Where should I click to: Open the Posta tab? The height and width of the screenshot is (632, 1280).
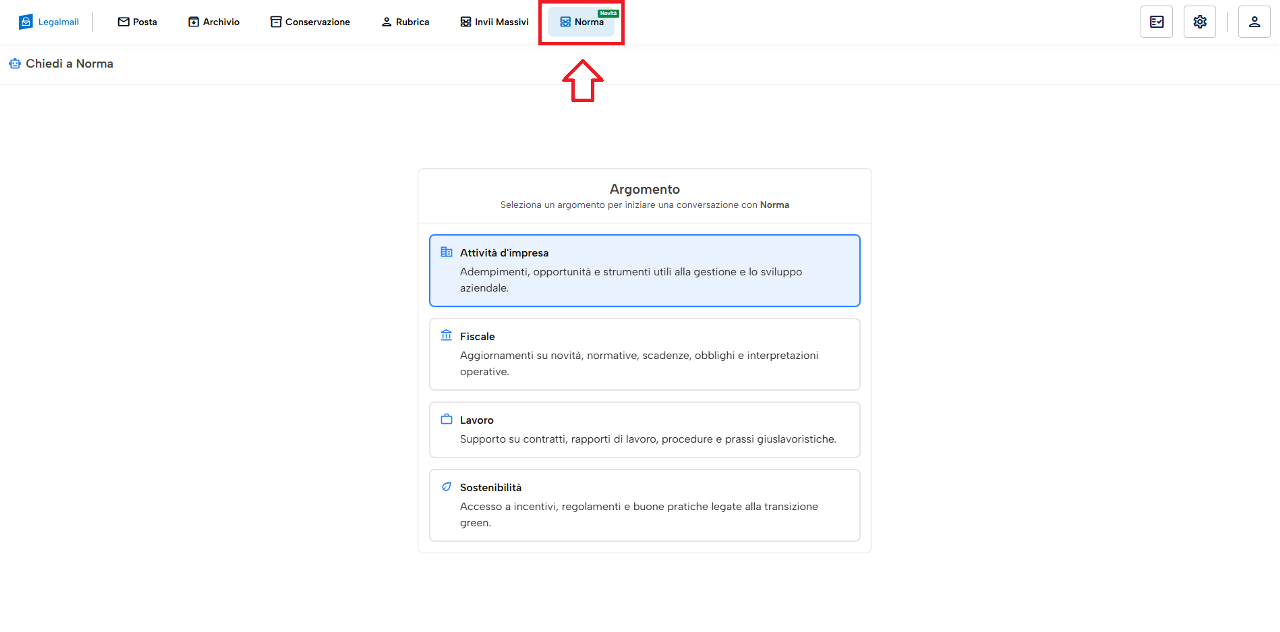point(137,22)
